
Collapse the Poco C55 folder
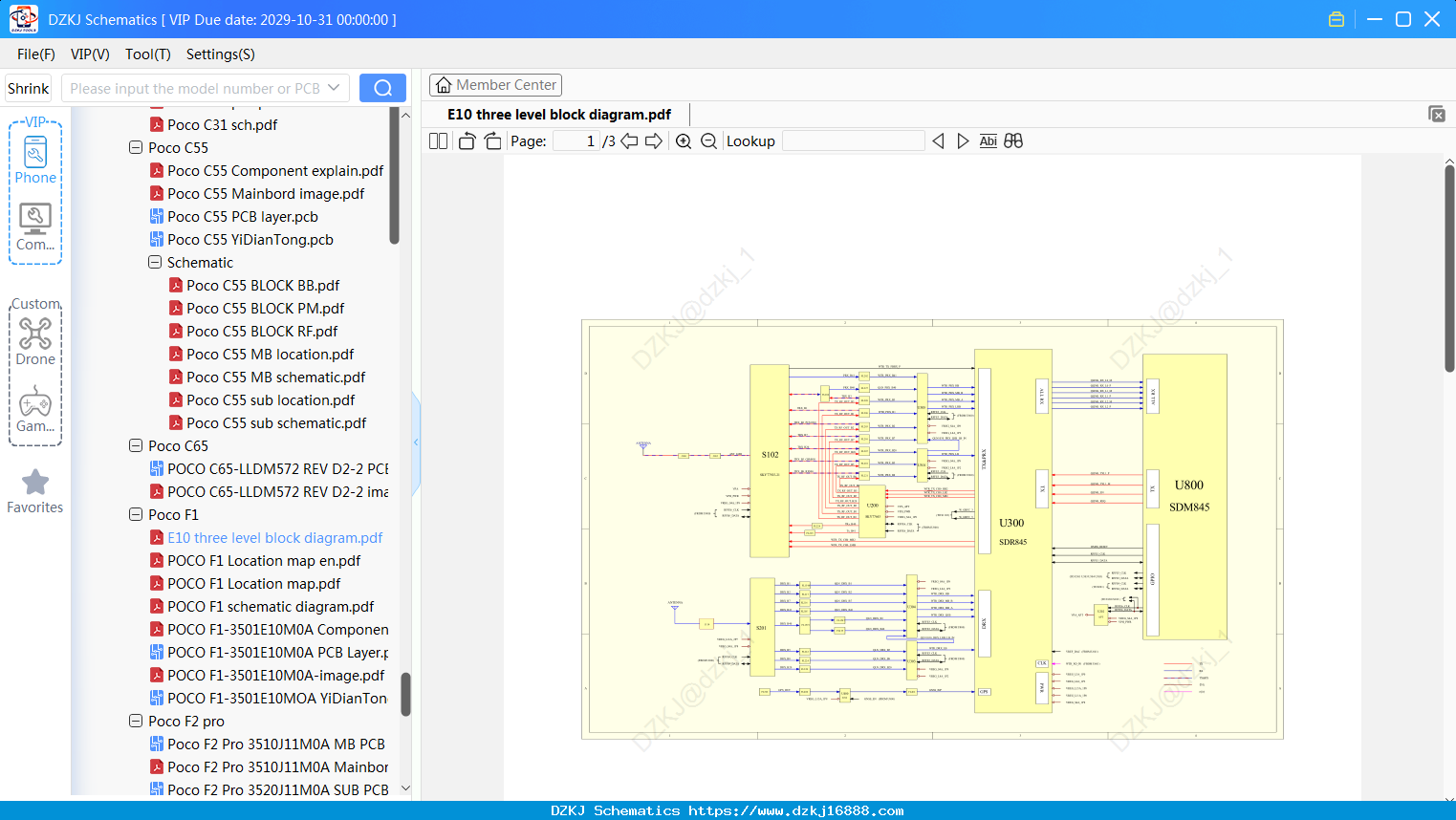click(136, 148)
